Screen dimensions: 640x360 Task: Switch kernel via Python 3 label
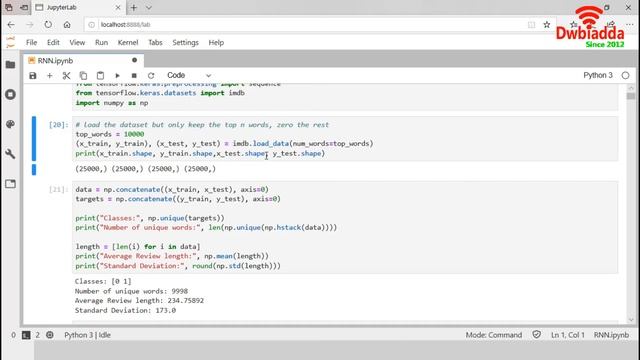click(x=598, y=76)
